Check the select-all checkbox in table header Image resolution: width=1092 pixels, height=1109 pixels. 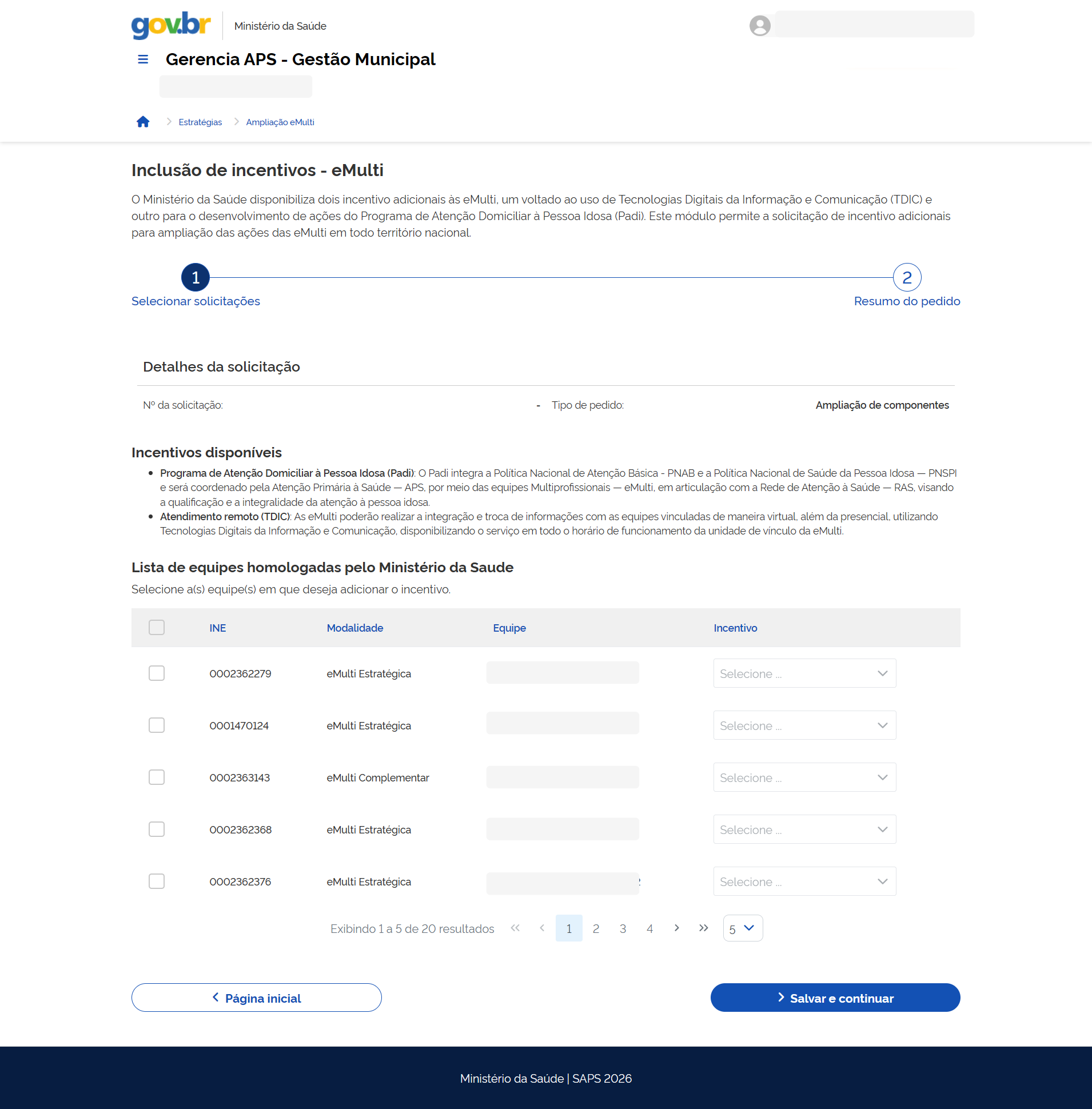pos(157,627)
